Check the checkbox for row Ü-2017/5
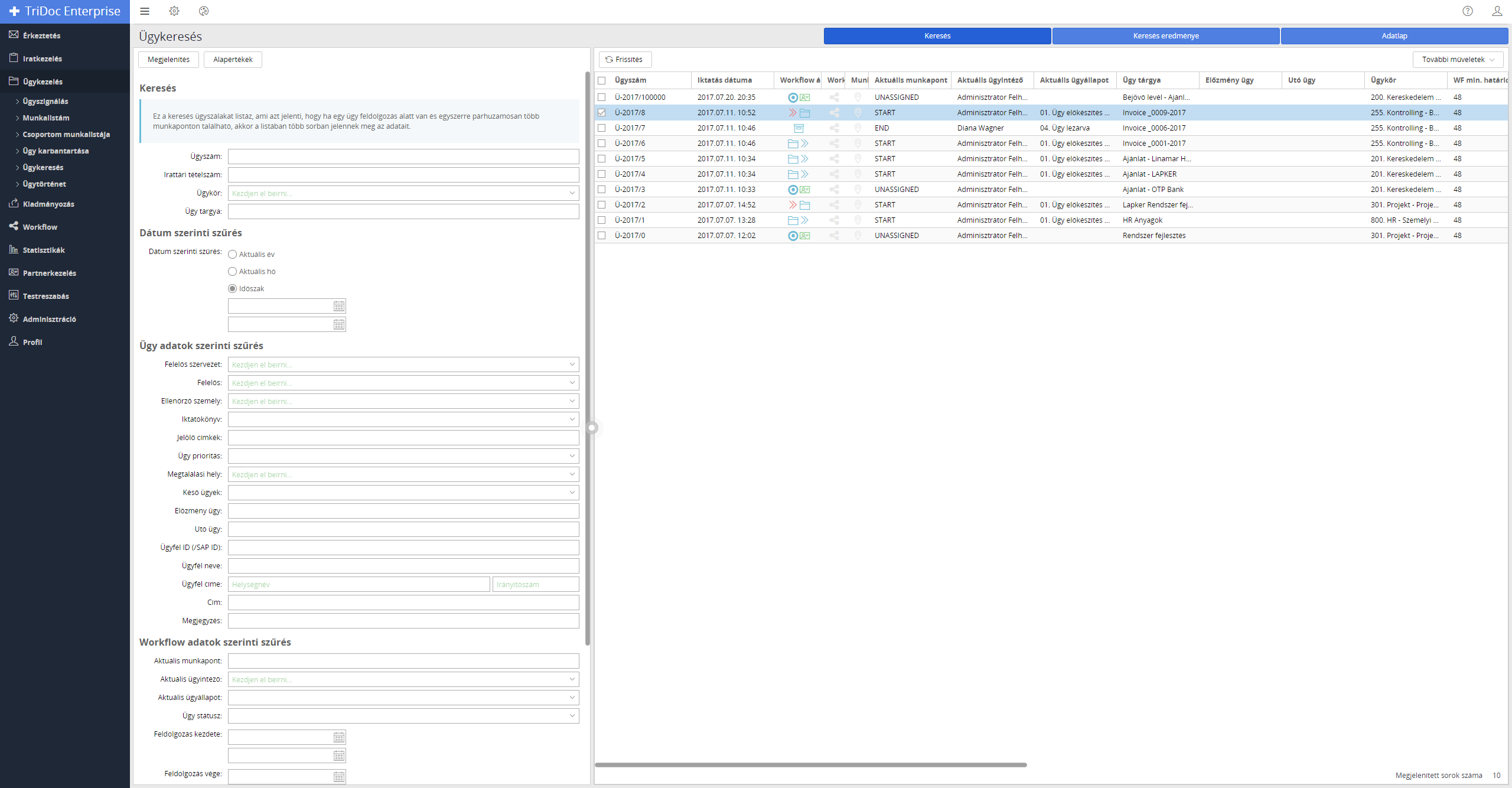The width and height of the screenshot is (1512, 788). (602, 159)
